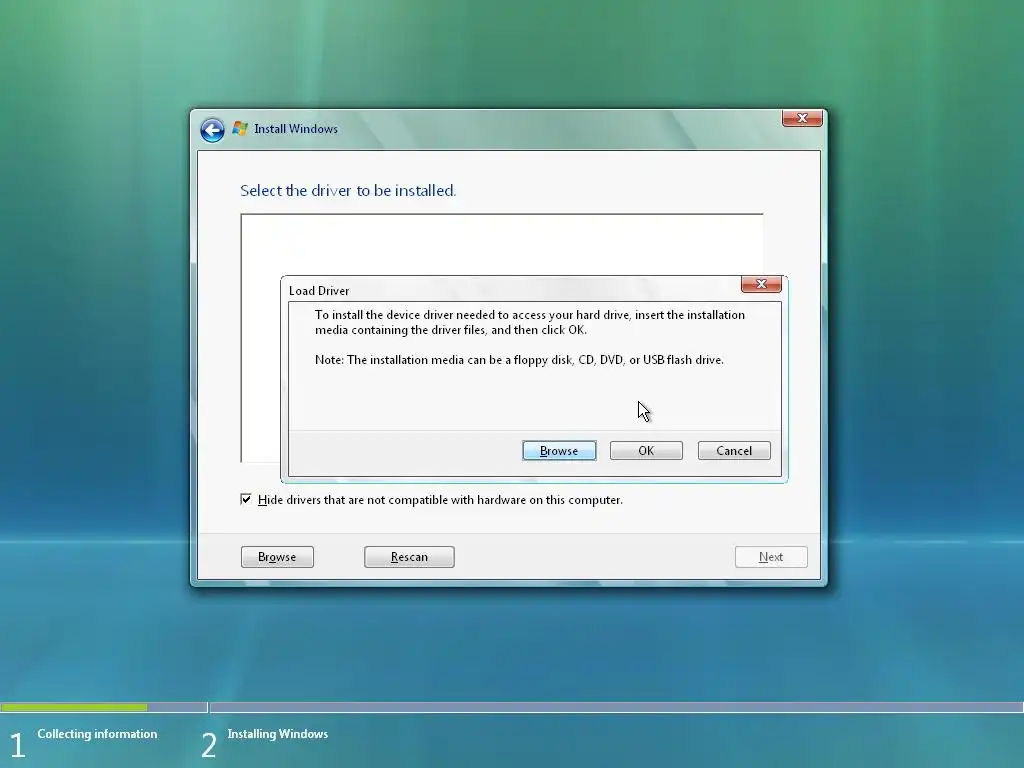Click the 'Install Windows' title text

coord(296,129)
